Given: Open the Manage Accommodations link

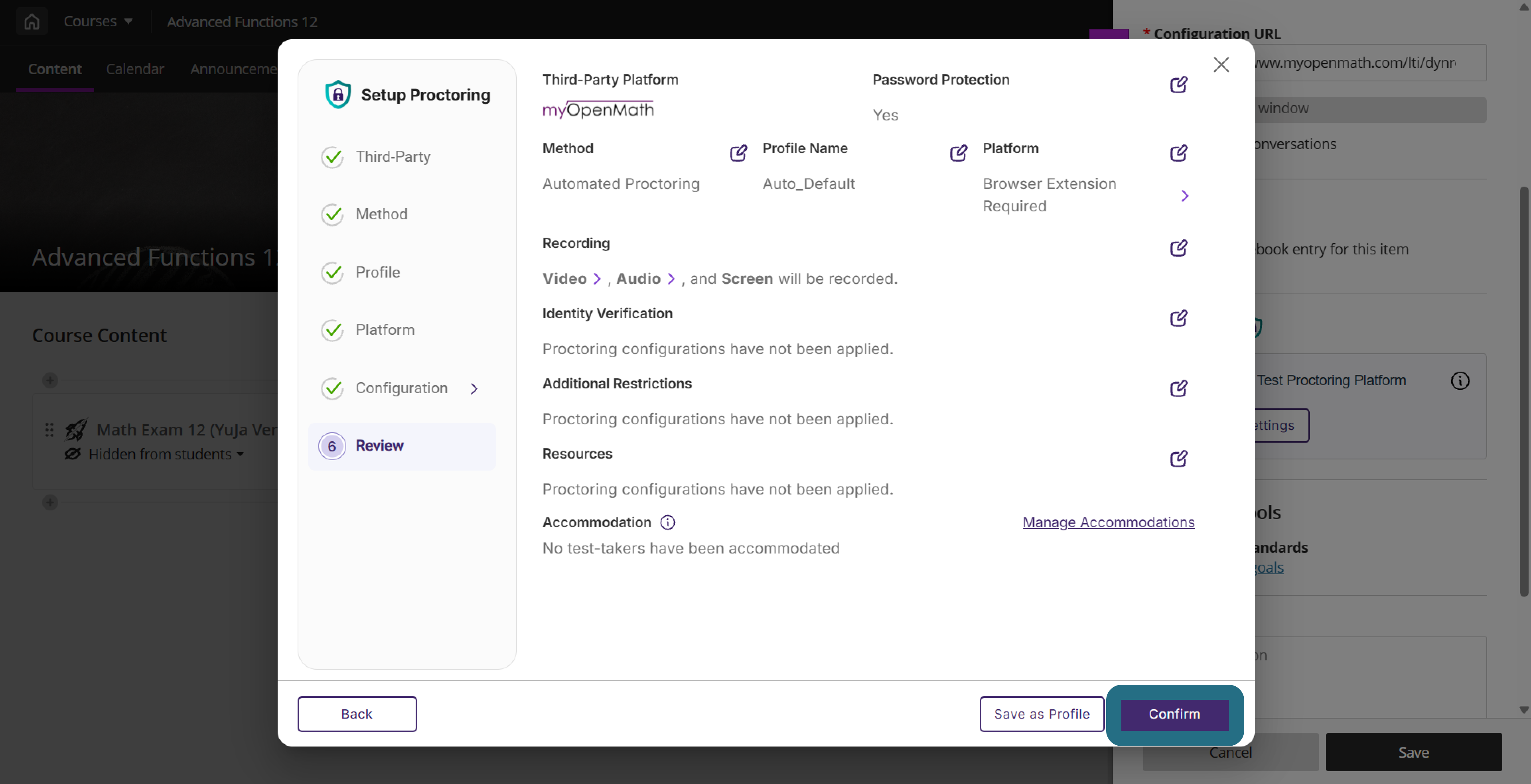Looking at the screenshot, I should point(1108,522).
